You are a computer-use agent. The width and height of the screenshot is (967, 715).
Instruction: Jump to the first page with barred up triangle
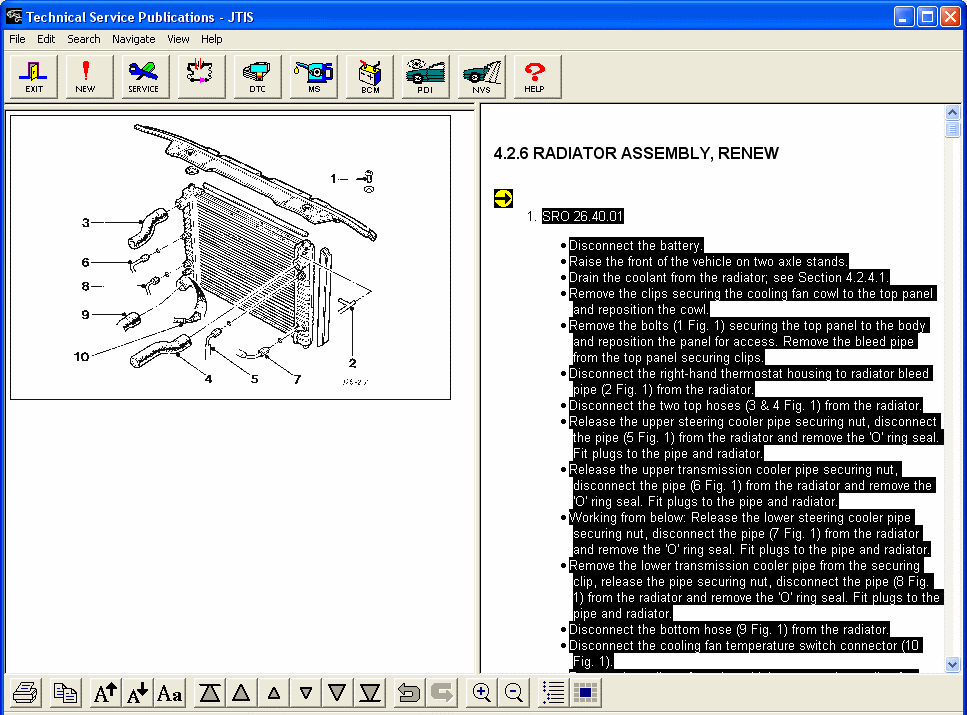(210, 693)
